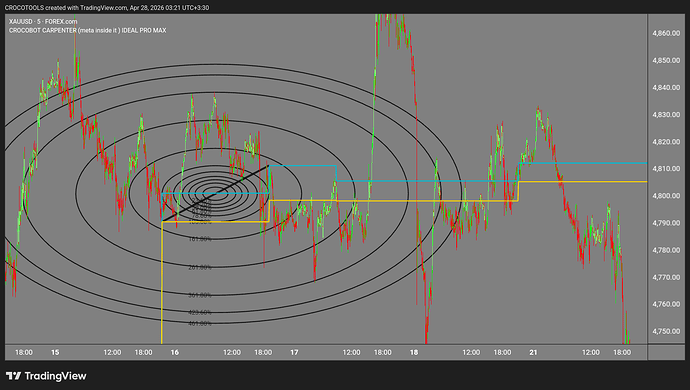Image resolution: width=690 pixels, height=390 pixels.
Task: Click the 12:00 label right after date 17
Action: click(352, 353)
